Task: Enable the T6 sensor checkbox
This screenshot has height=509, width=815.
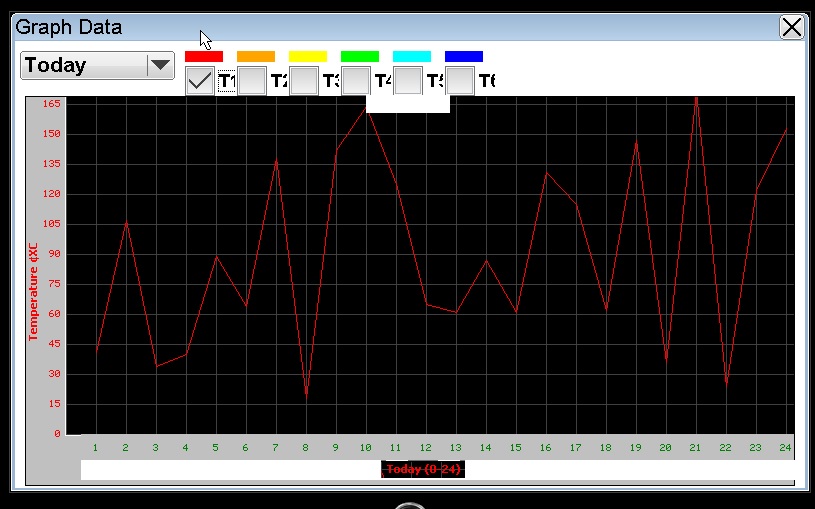Action: pyautogui.click(x=459, y=81)
